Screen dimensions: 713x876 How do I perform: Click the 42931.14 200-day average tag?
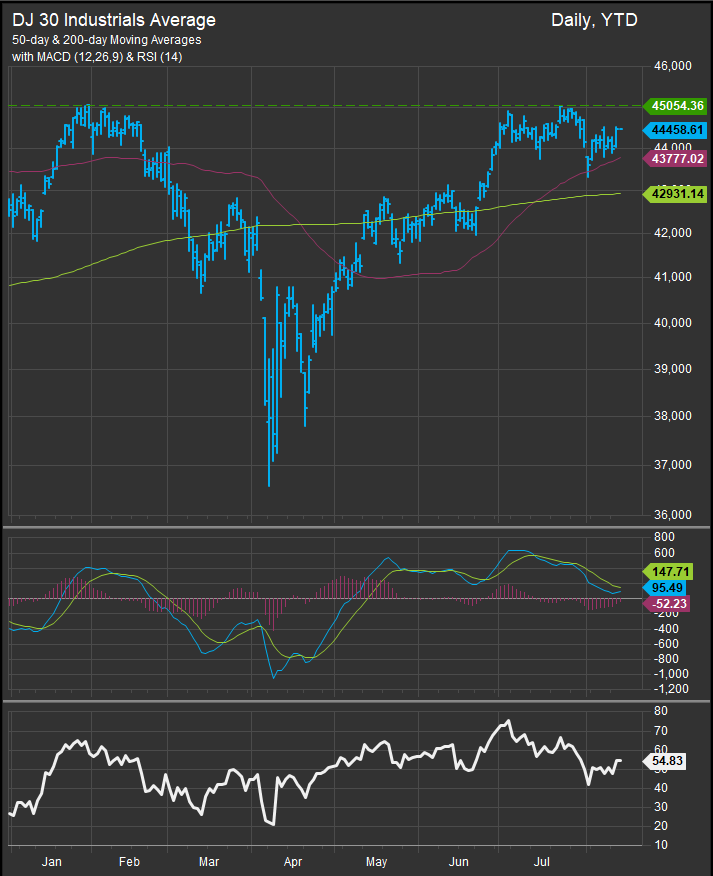(x=678, y=193)
